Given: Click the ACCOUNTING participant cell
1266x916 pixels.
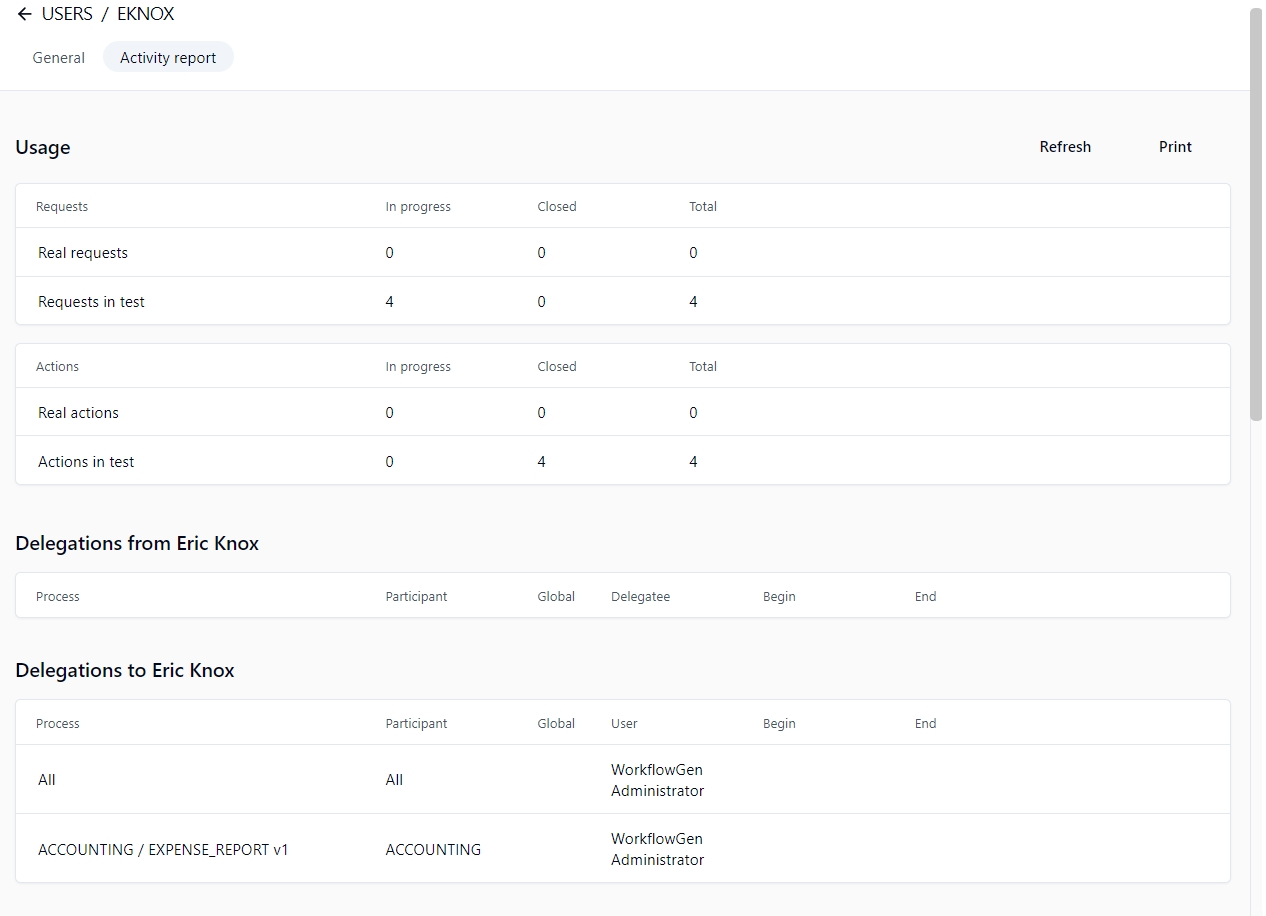Looking at the screenshot, I should [x=433, y=850].
